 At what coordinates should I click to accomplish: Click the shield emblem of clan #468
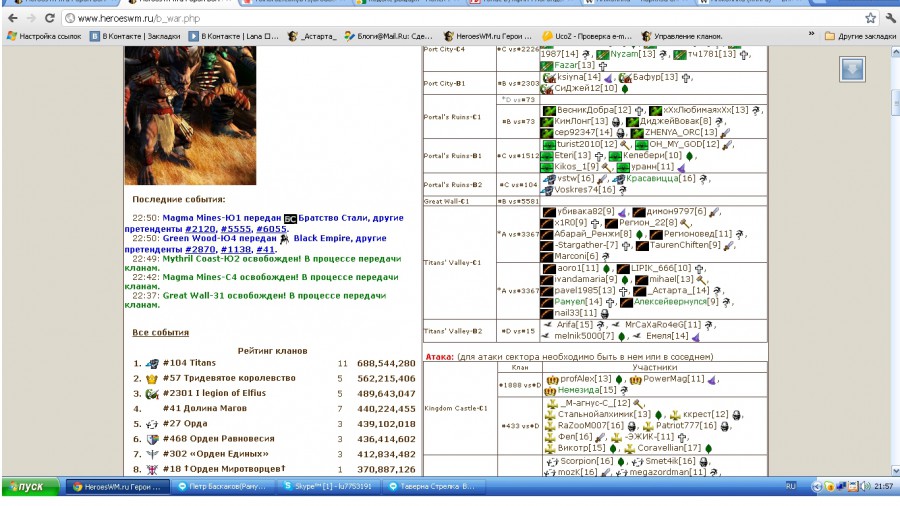pyautogui.click(x=152, y=439)
